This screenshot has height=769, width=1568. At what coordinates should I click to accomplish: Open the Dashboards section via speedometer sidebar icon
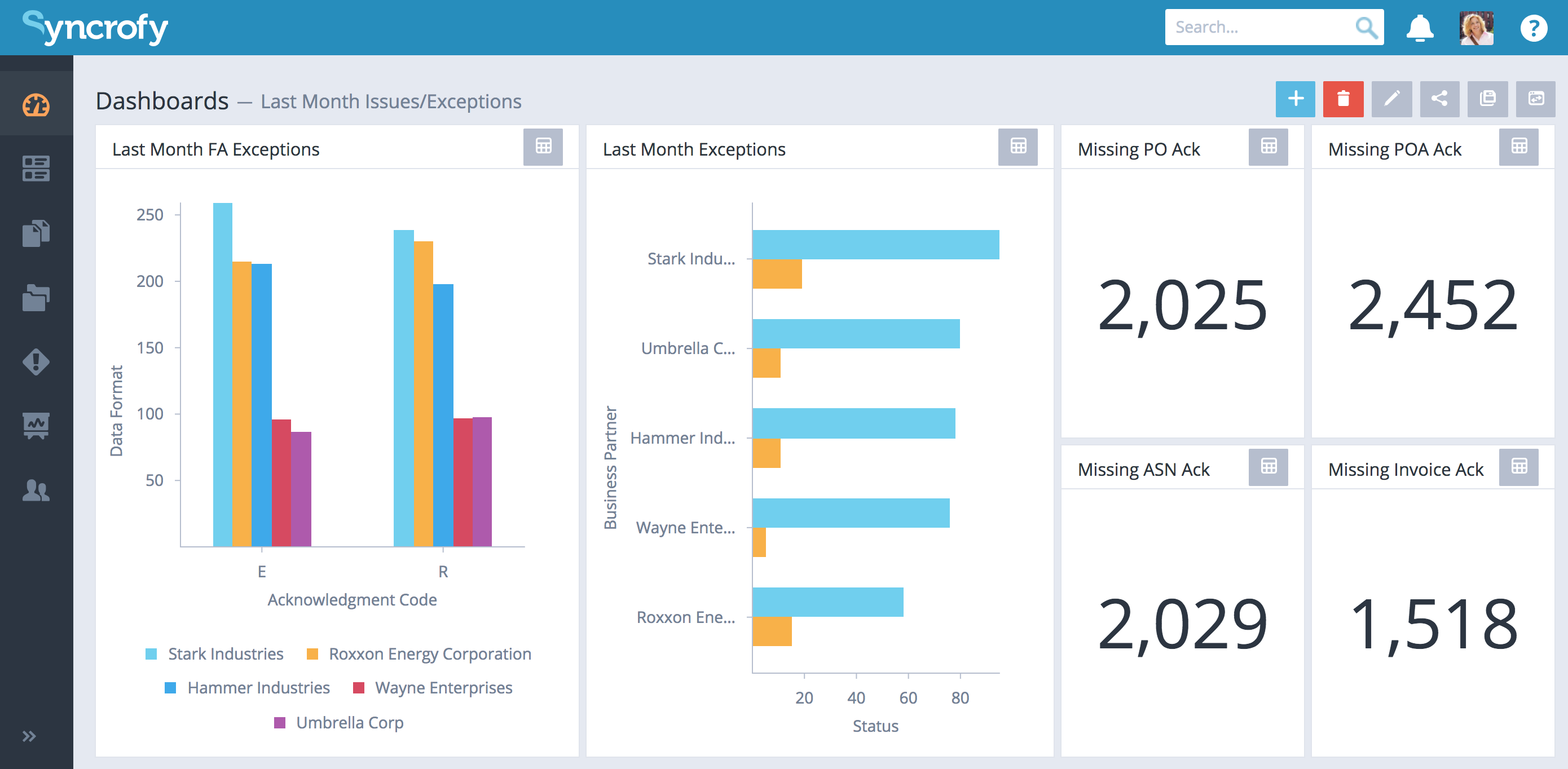[x=36, y=105]
